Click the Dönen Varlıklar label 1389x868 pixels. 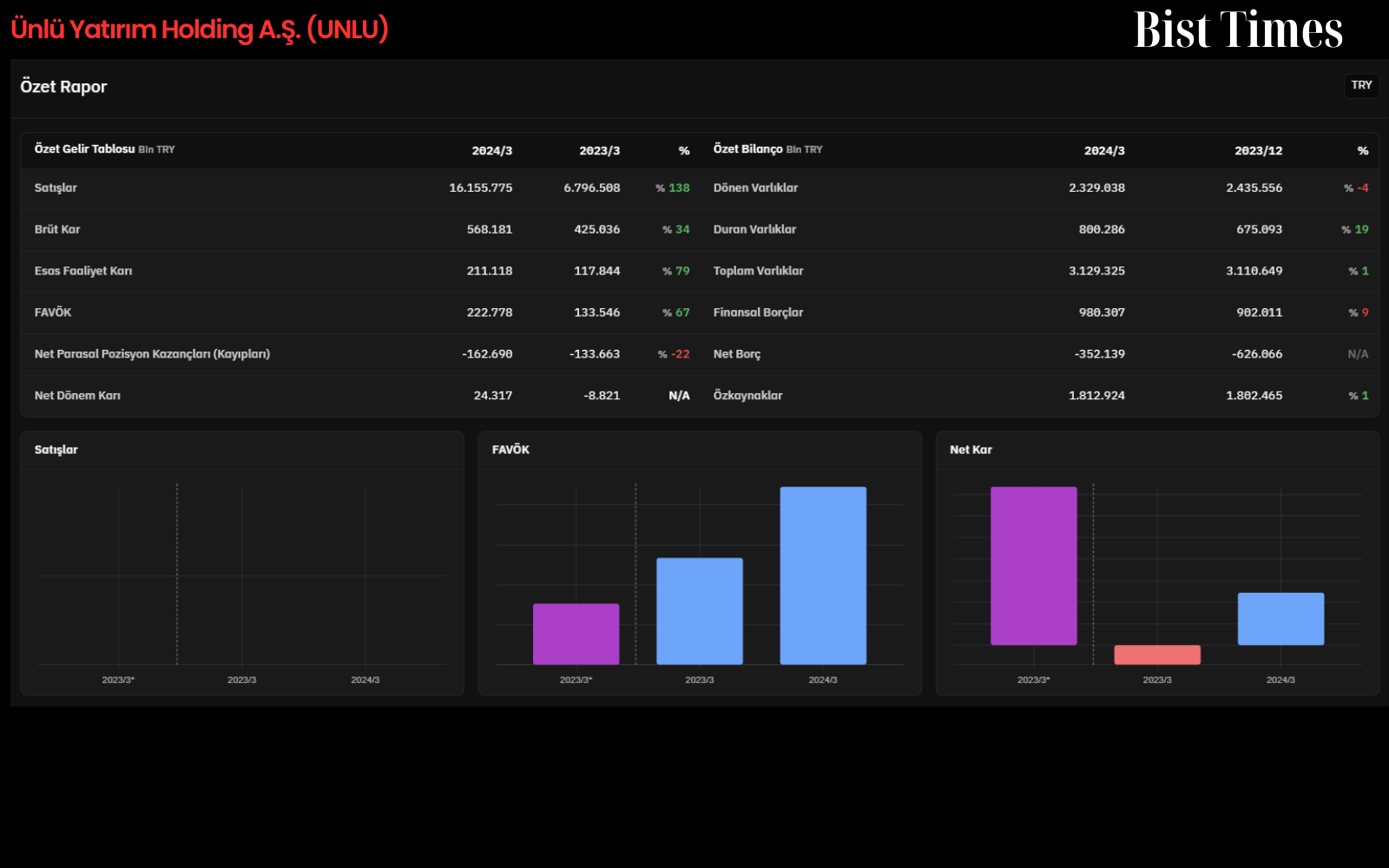[755, 187]
